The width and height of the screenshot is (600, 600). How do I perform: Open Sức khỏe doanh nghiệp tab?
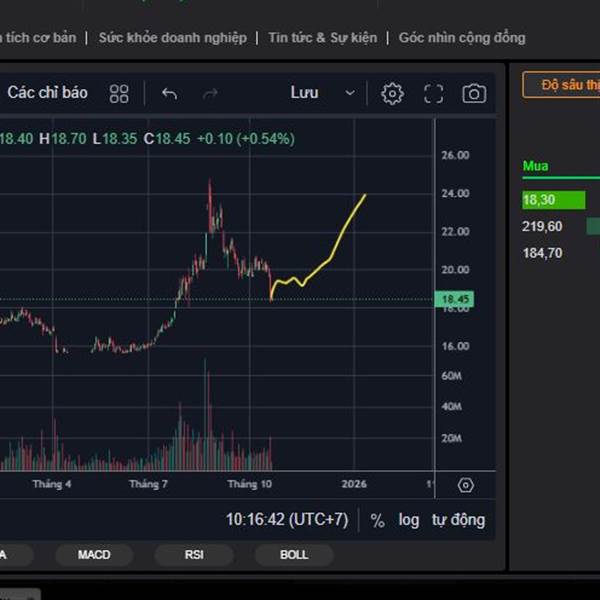[173, 38]
